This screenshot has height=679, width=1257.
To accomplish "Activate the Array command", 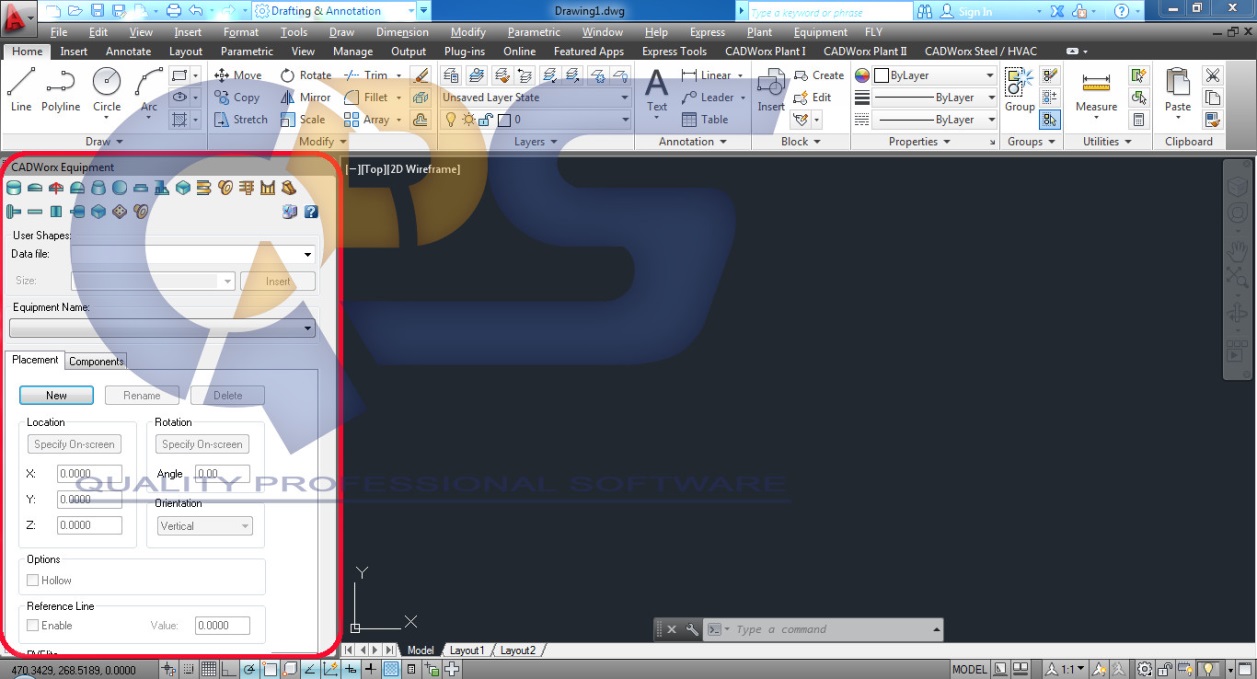I will [x=366, y=119].
